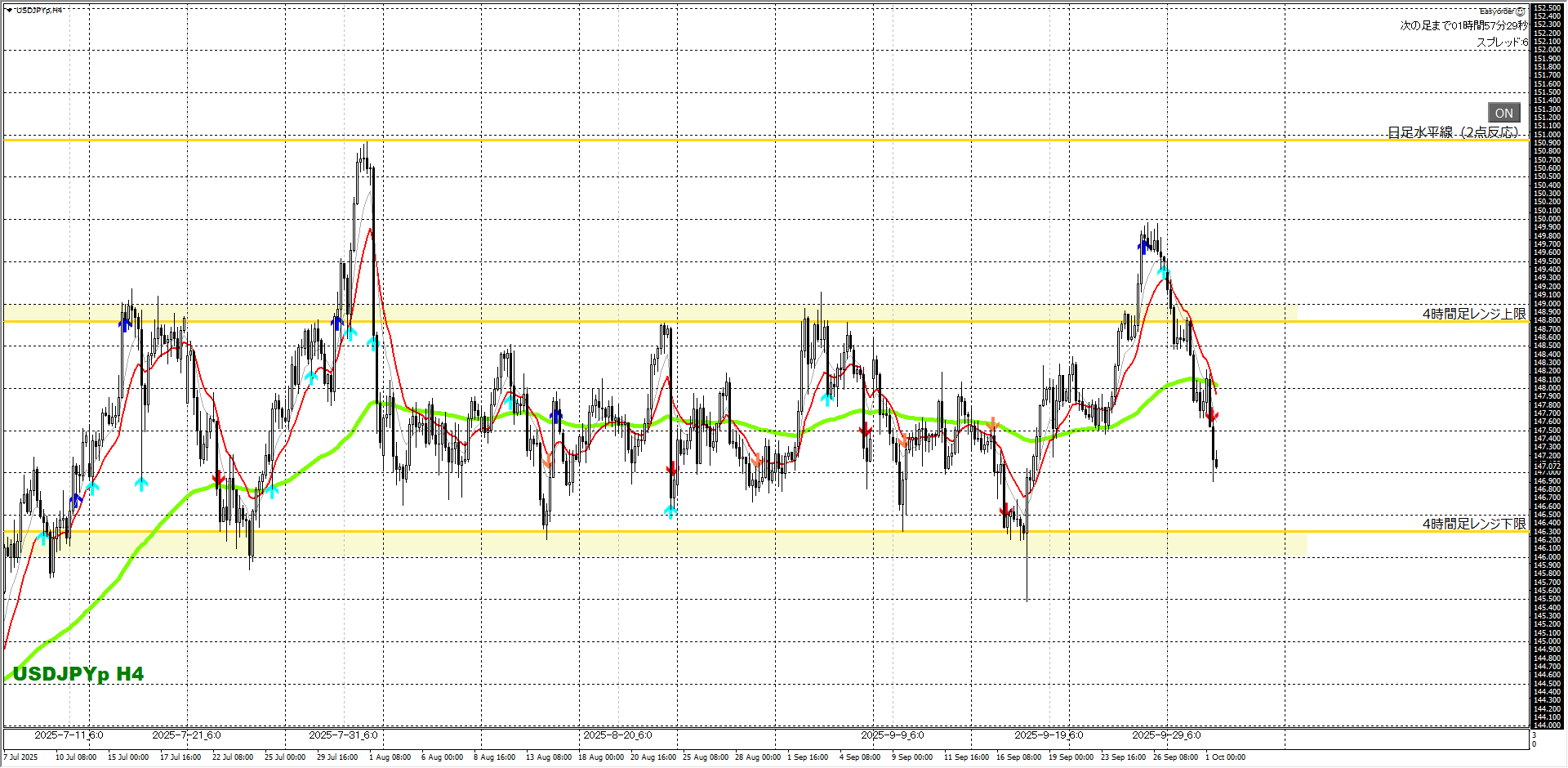This screenshot has height=768, width=1568.
Task: Click the 147.072 current price marker on scale
Action: [1546, 466]
